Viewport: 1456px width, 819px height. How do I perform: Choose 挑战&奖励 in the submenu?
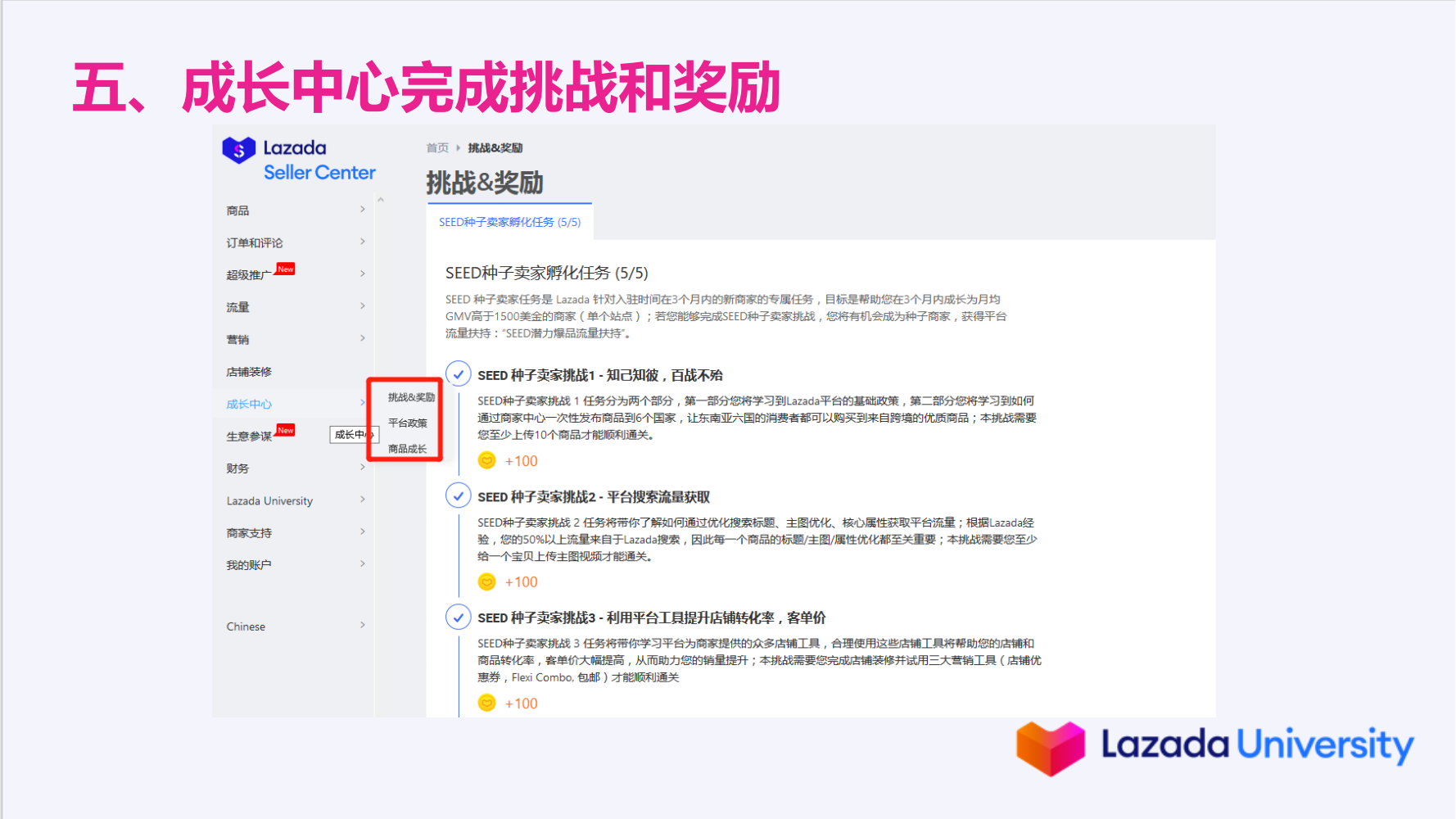pos(411,397)
